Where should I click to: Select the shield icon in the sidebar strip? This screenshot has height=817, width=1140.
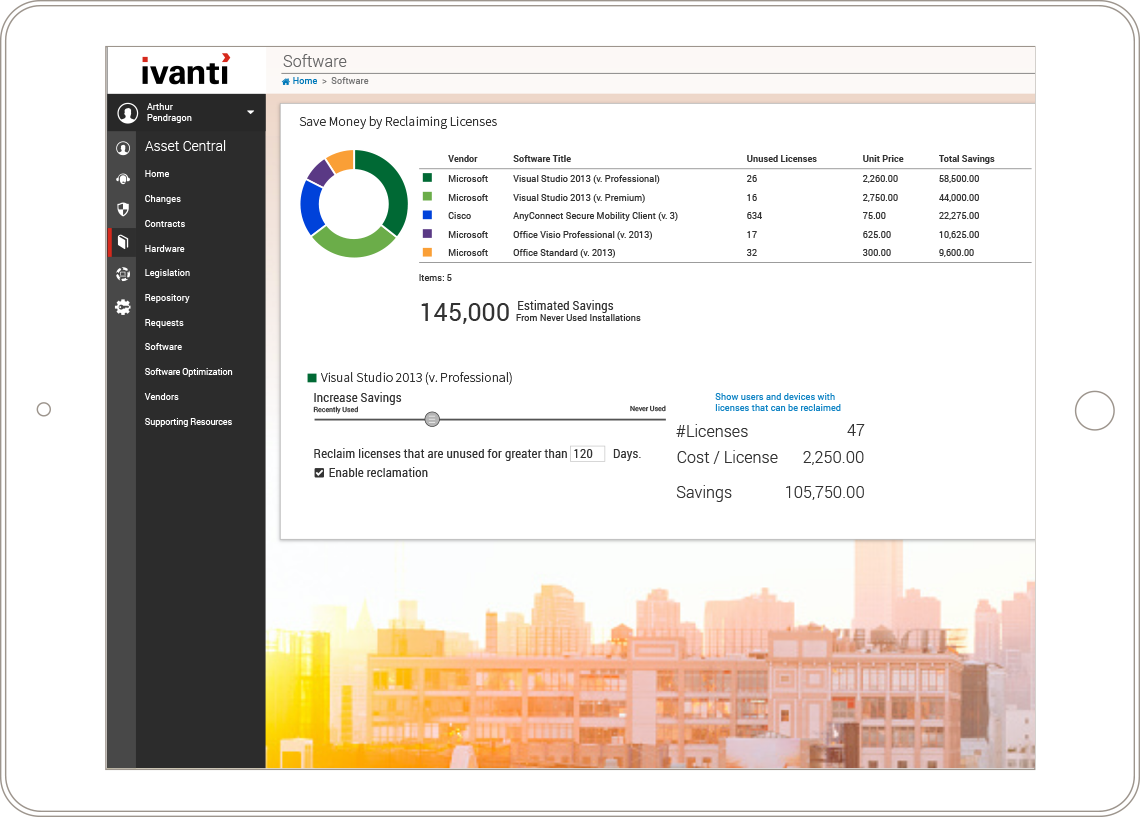click(123, 209)
